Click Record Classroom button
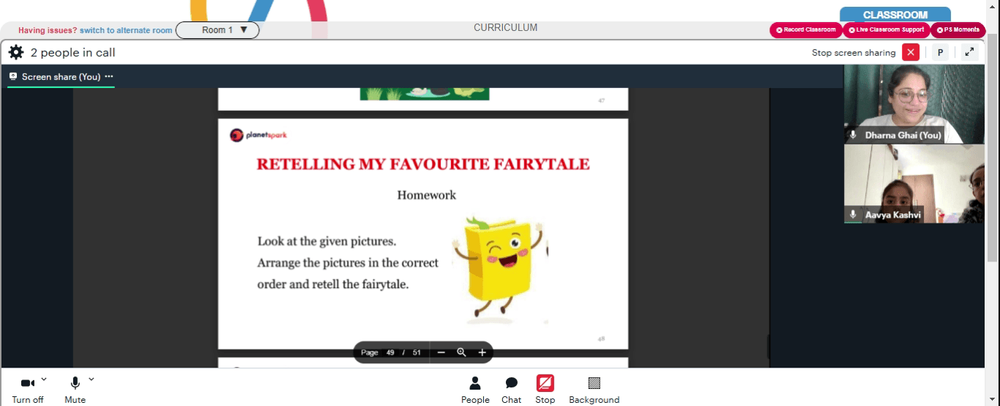Screen dimensions: 1000x406 (x=806, y=30)
